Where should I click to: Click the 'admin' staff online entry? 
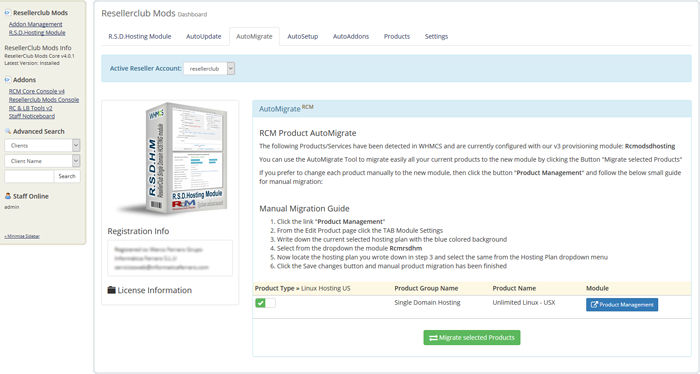[12, 207]
